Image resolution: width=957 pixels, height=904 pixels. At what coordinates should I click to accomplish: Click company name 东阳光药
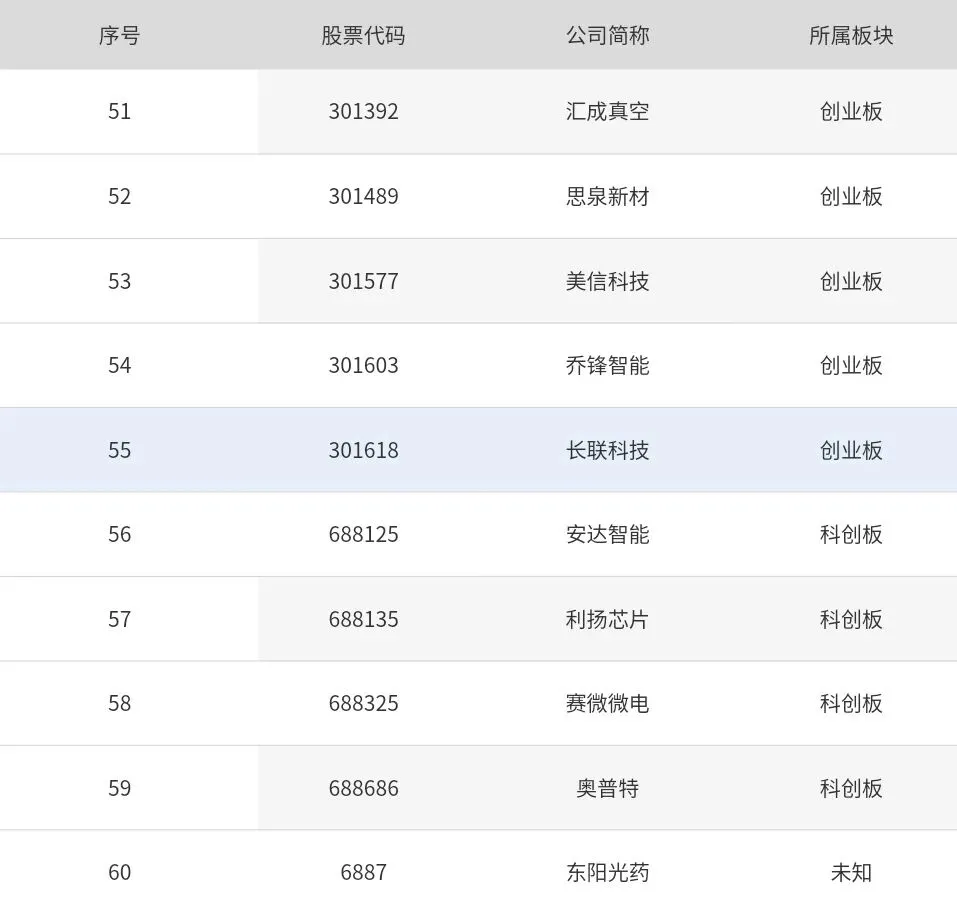607,872
